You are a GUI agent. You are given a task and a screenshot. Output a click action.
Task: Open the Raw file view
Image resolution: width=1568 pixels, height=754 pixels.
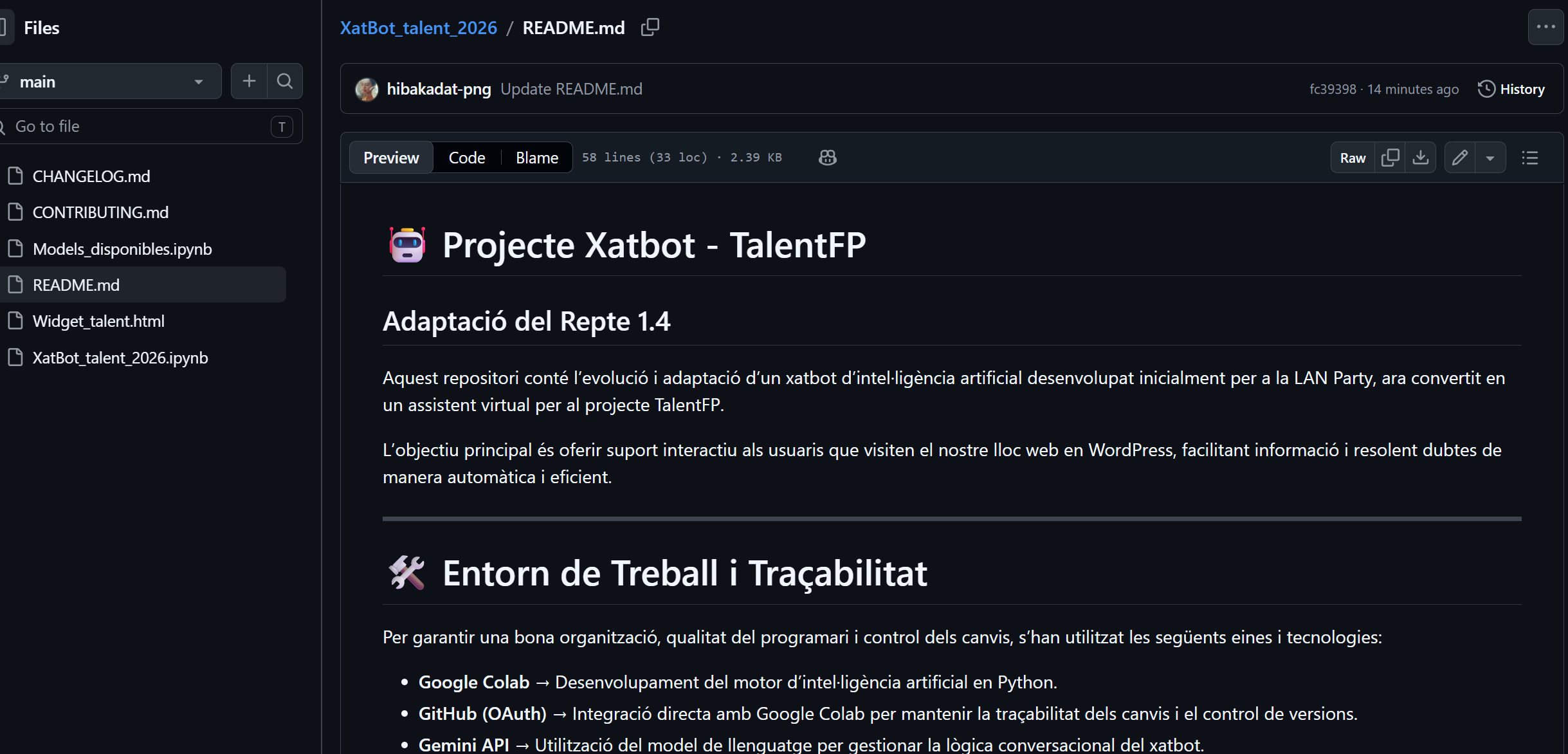click(1353, 158)
